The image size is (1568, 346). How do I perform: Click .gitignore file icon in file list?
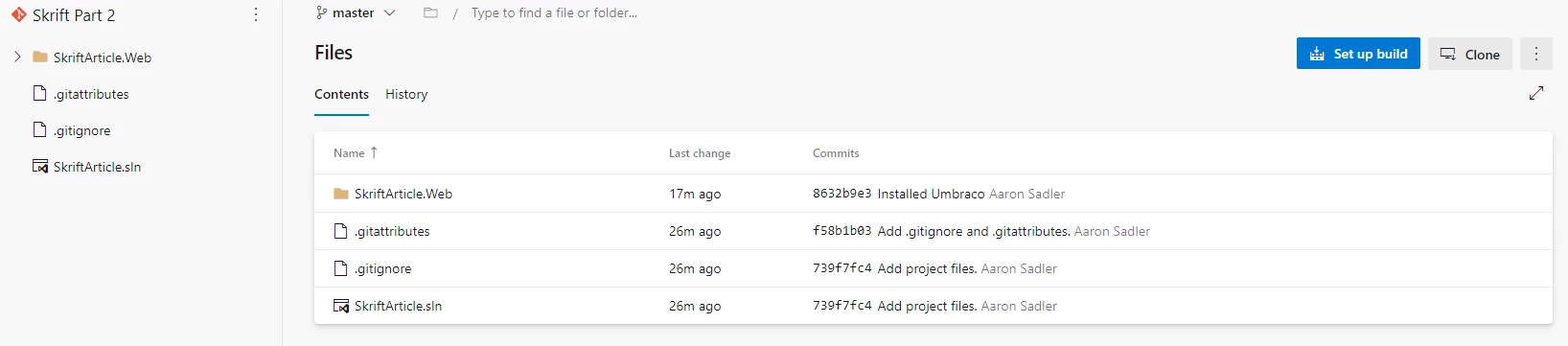point(340,268)
